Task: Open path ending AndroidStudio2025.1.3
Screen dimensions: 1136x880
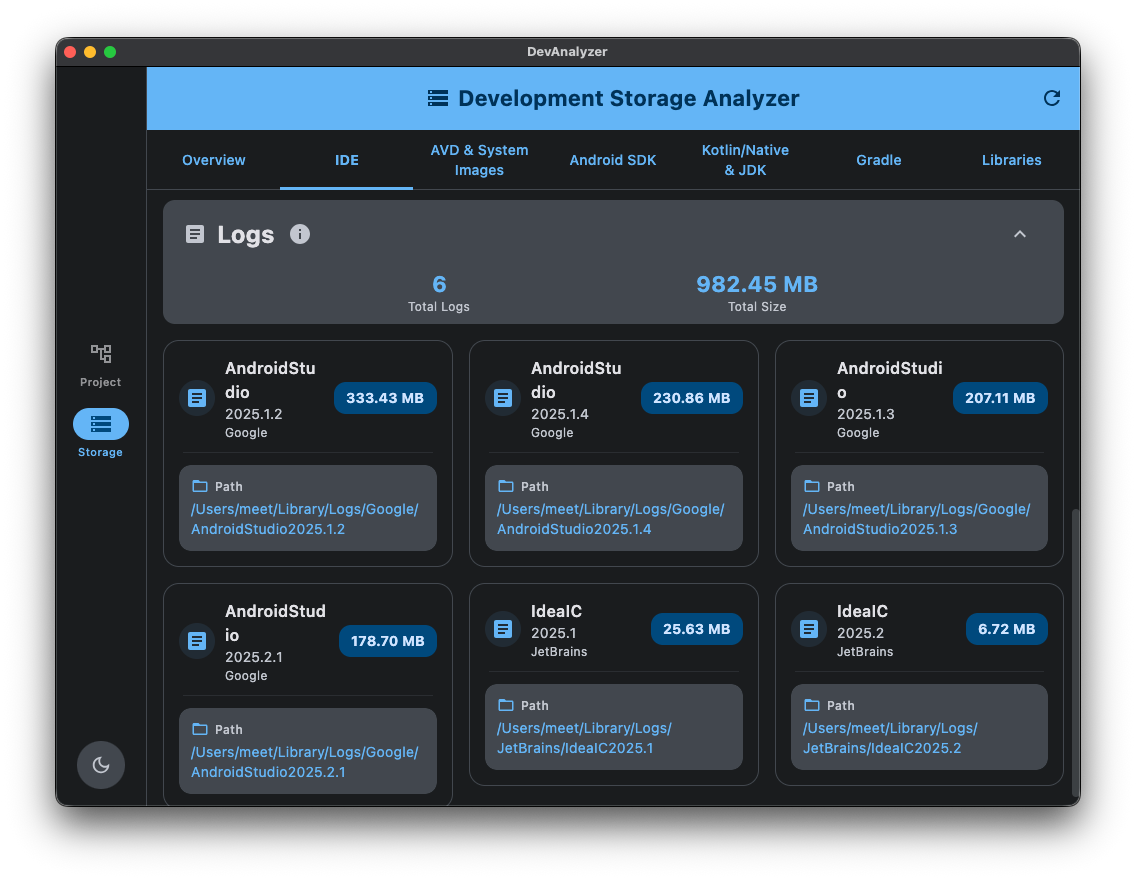Action: 916,519
